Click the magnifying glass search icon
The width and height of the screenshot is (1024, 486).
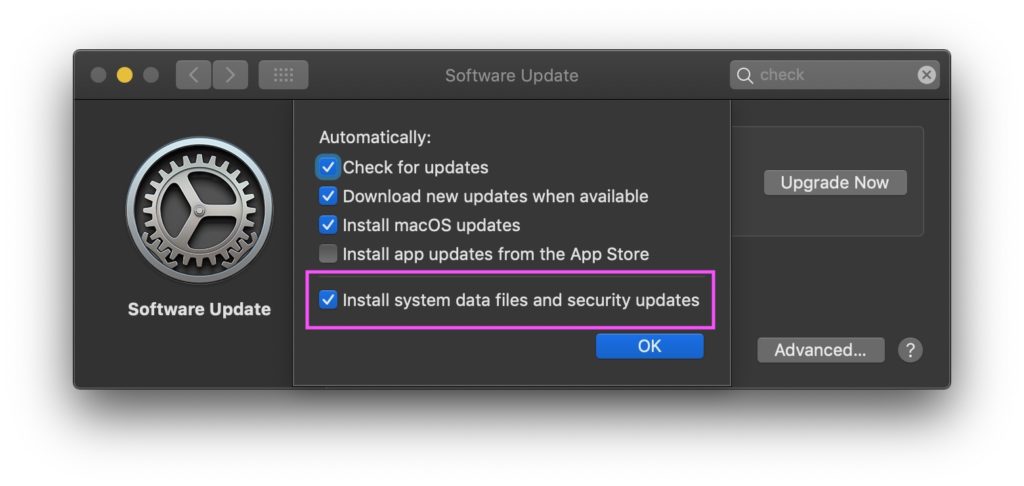tap(745, 75)
